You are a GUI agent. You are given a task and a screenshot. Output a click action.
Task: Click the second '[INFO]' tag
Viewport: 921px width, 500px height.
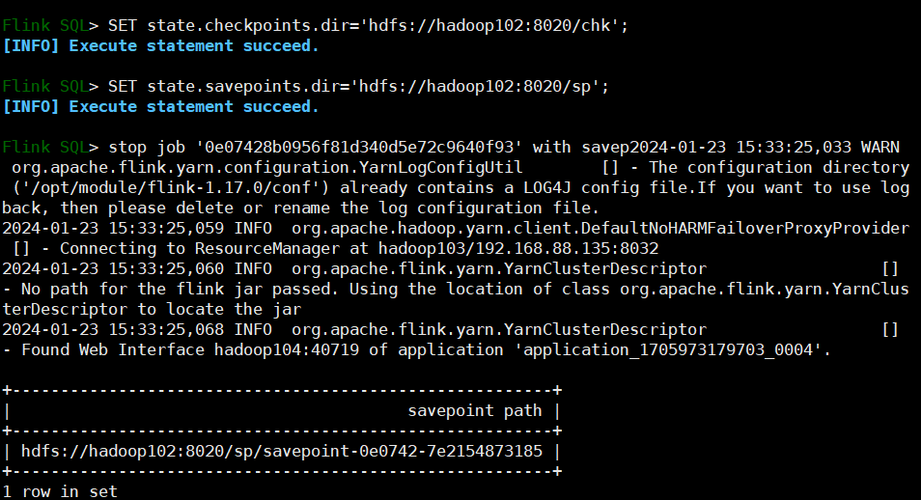tap(31, 106)
